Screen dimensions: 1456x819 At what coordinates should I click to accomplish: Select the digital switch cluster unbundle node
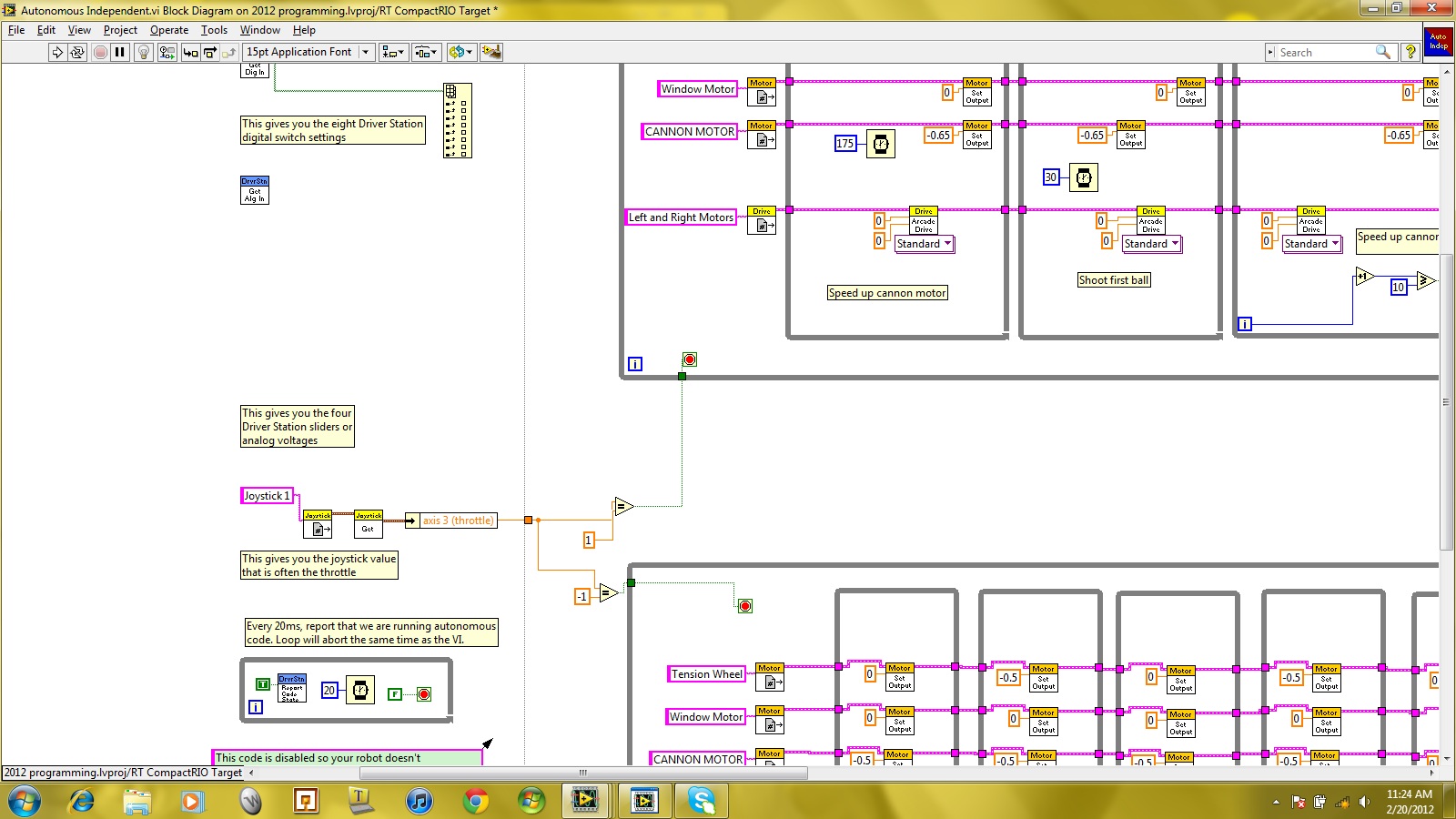[x=458, y=120]
